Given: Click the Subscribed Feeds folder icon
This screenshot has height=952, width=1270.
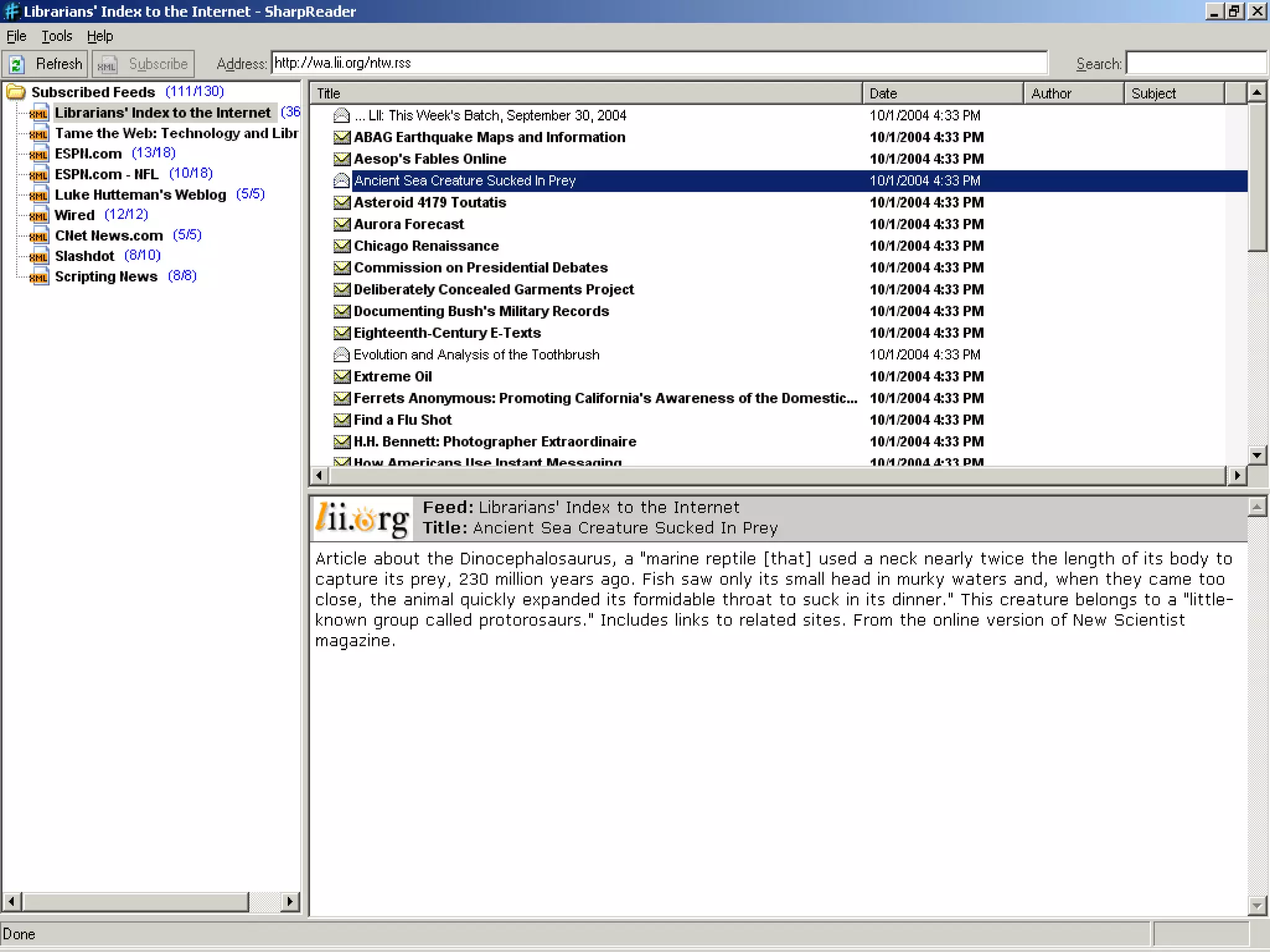Looking at the screenshot, I should pyautogui.click(x=16, y=92).
